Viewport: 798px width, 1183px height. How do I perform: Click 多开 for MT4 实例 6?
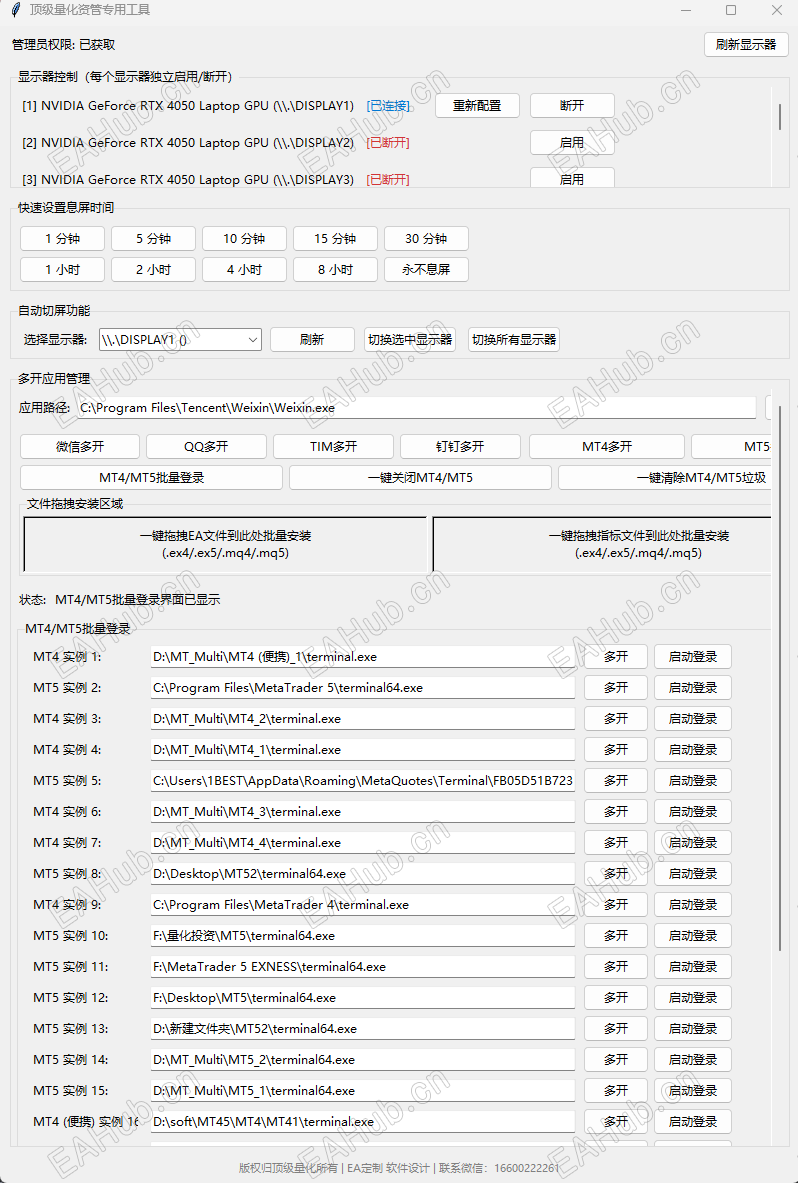[x=616, y=811]
